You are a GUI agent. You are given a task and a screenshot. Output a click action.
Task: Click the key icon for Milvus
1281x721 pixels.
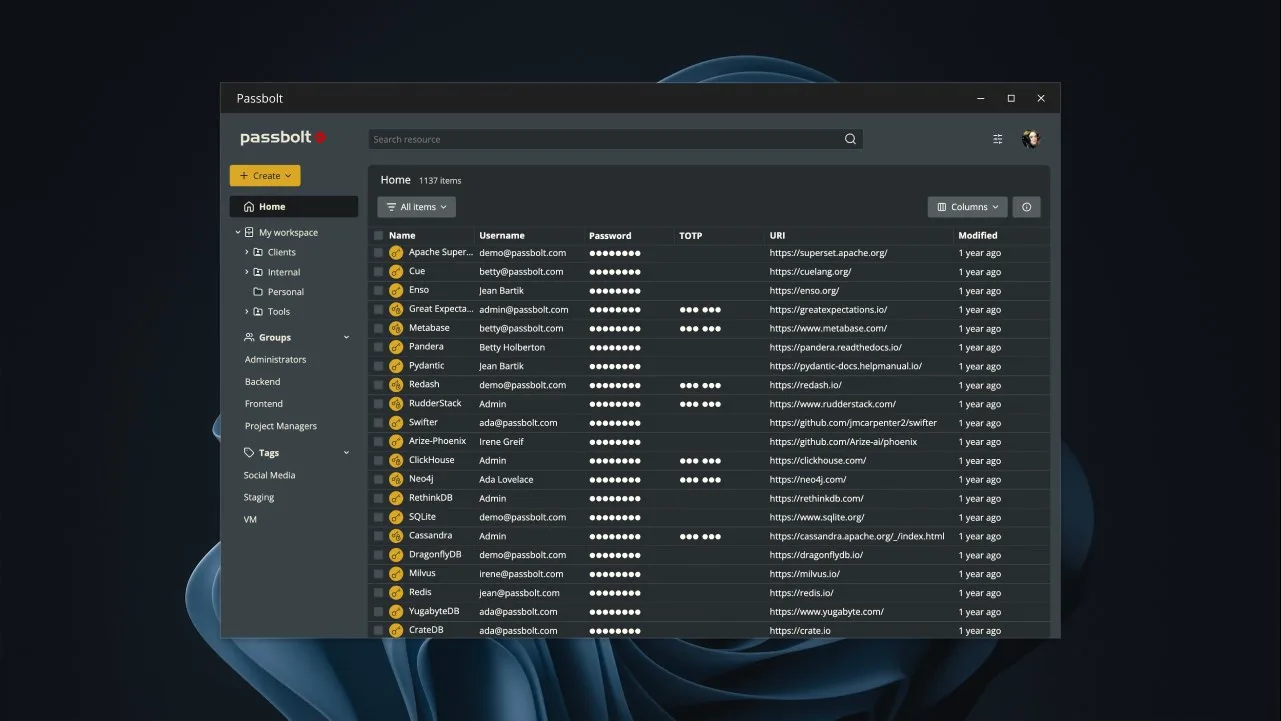(396, 574)
